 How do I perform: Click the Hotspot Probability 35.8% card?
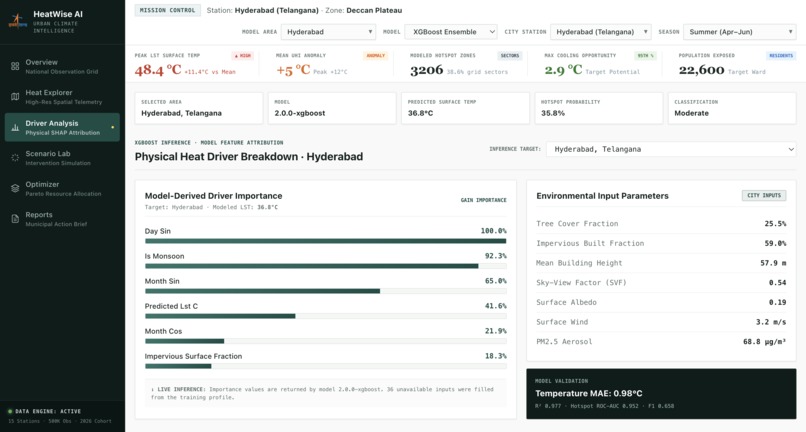598,108
